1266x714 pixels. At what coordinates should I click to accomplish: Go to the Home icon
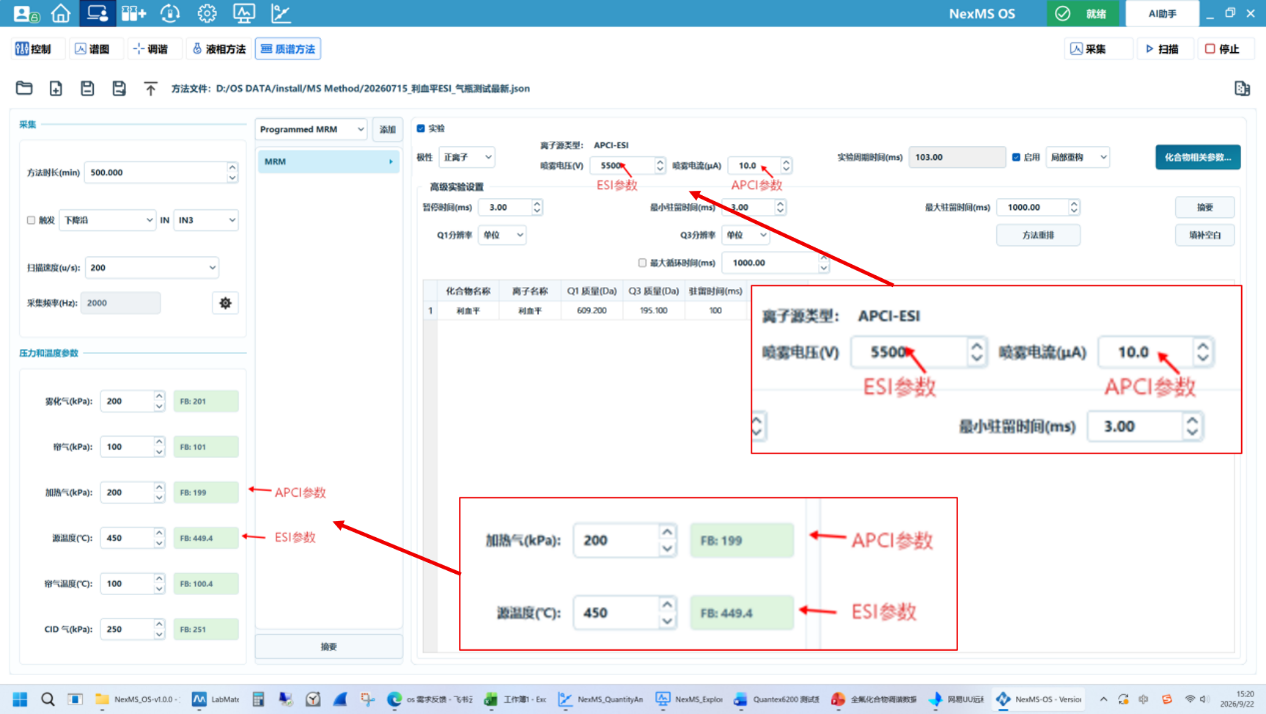pos(61,14)
